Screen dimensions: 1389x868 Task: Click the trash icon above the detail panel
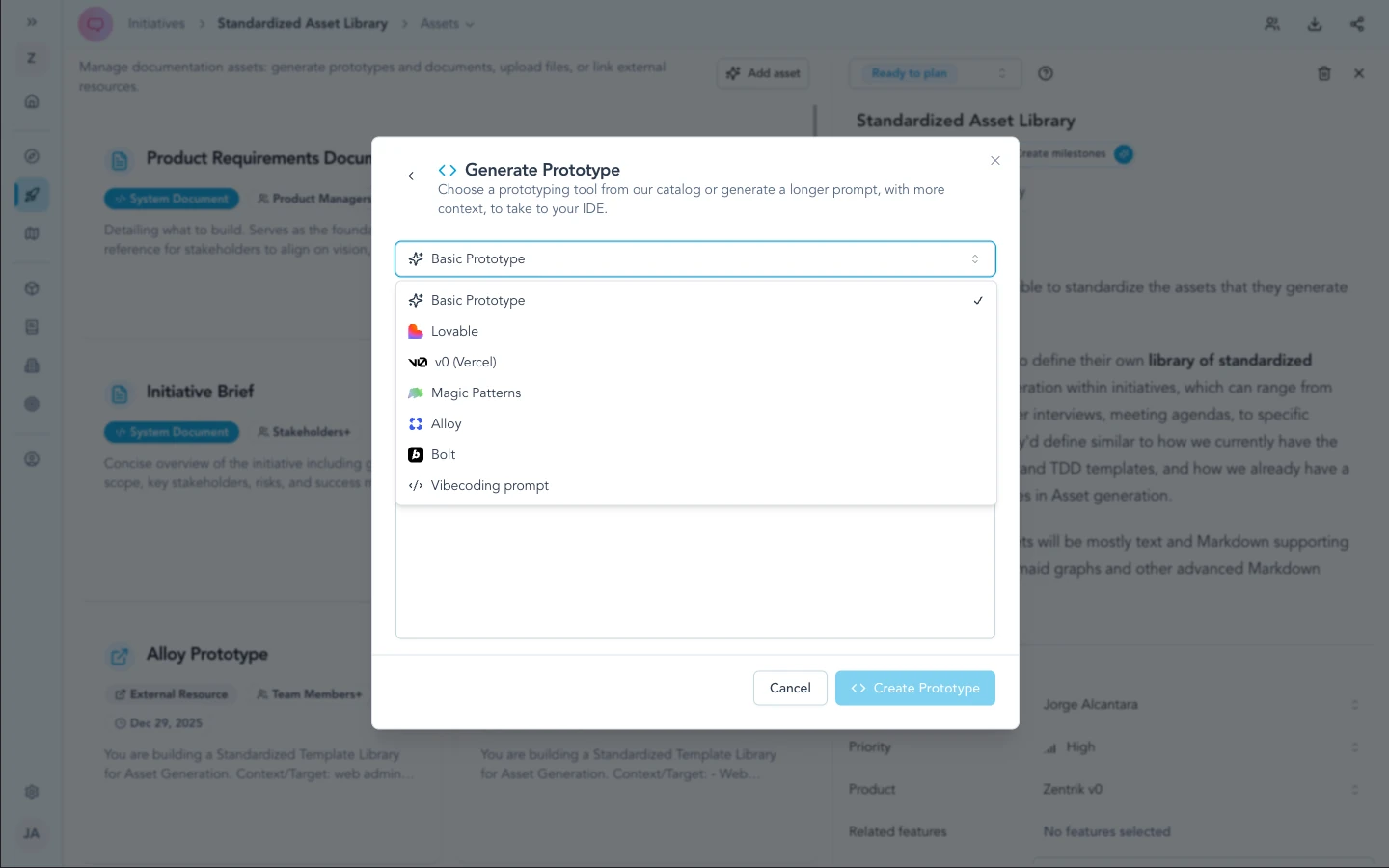pyautogui.click(x=1324, y=73)
